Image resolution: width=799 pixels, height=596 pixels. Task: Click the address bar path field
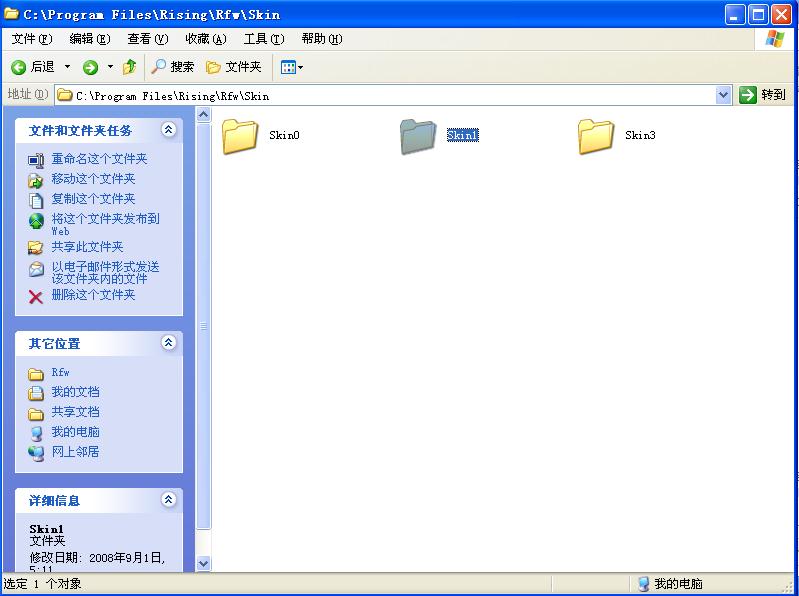(385, 95)
